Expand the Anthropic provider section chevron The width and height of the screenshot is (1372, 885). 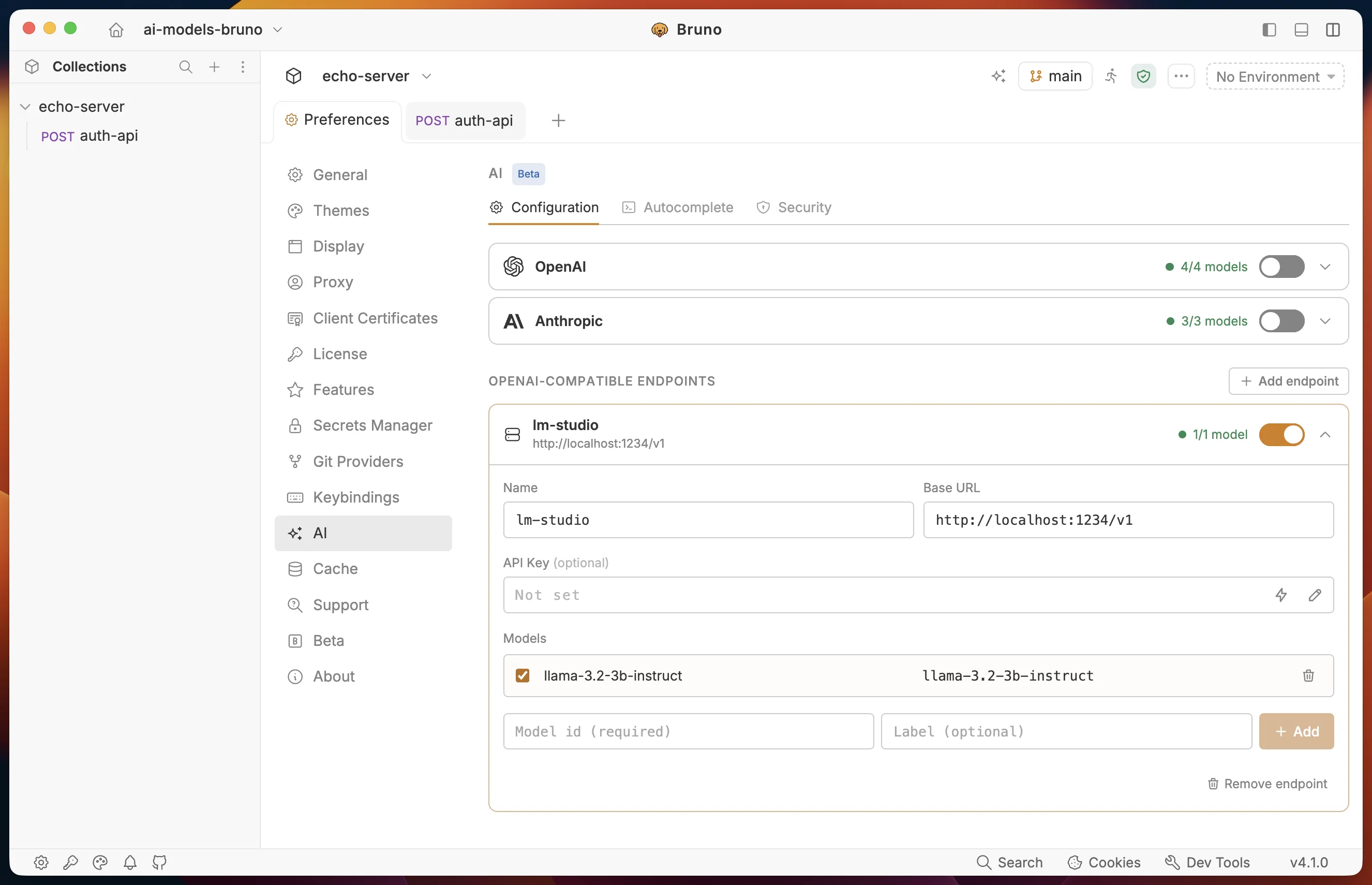1325,321
